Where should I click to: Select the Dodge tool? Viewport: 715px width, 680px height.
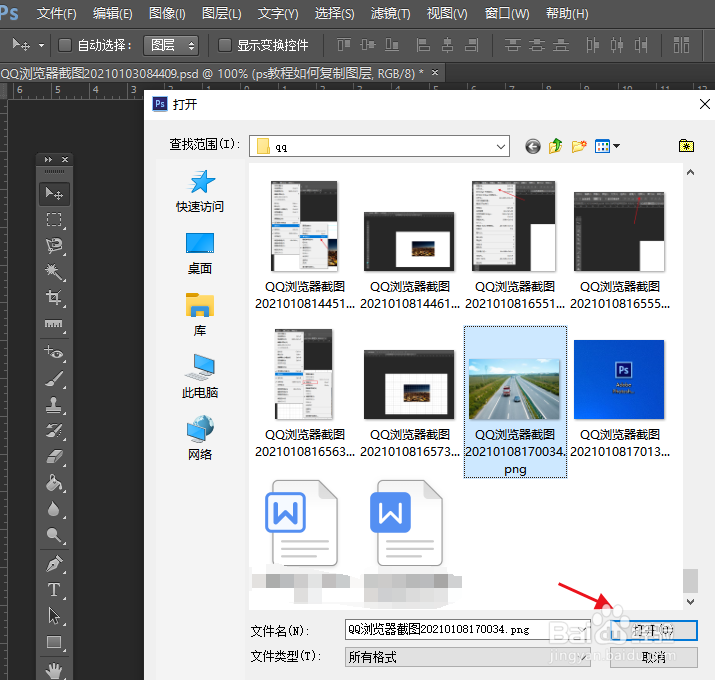coord(54,535)
